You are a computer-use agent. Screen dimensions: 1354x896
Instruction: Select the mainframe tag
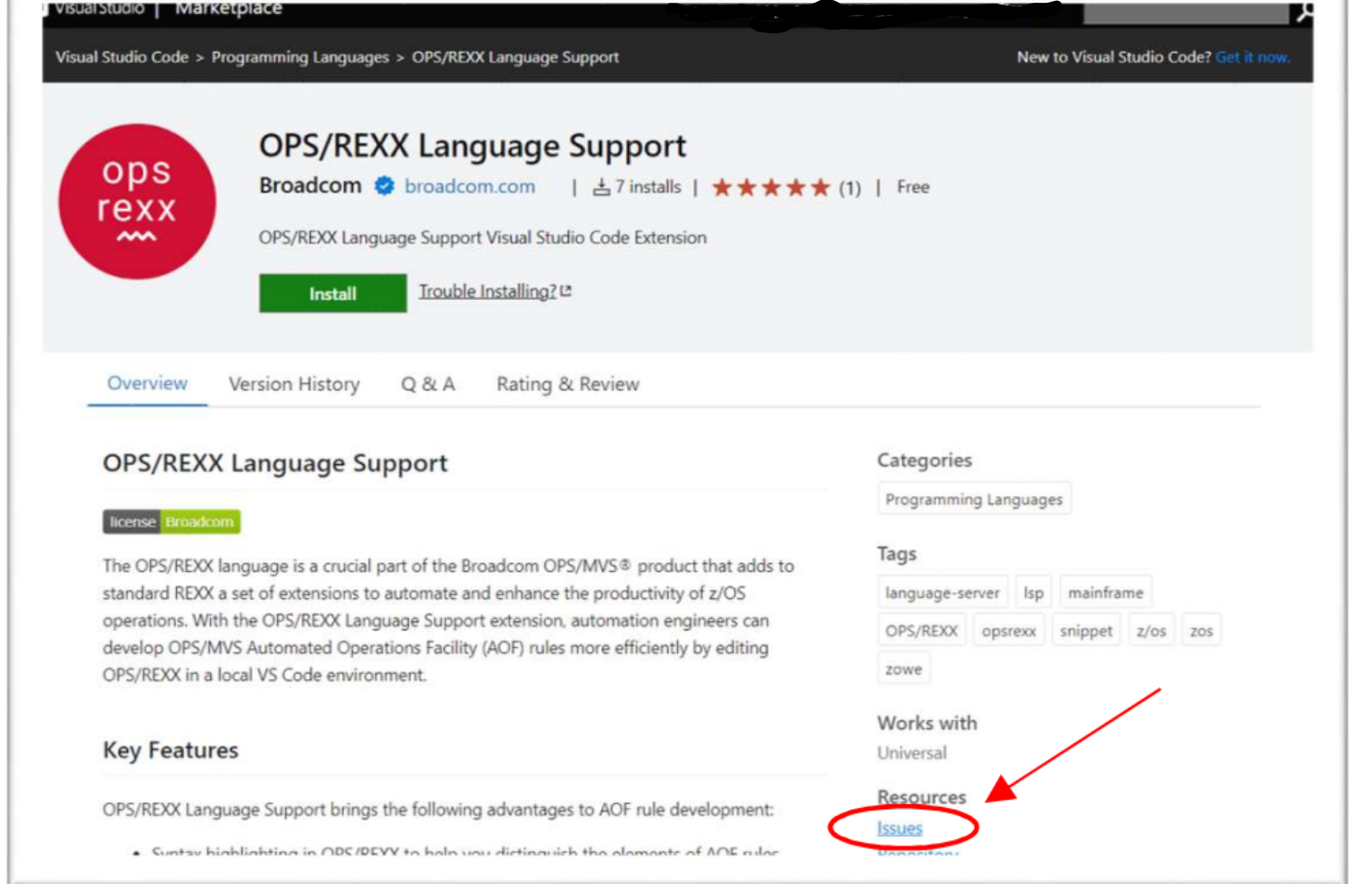[1105, 592]
